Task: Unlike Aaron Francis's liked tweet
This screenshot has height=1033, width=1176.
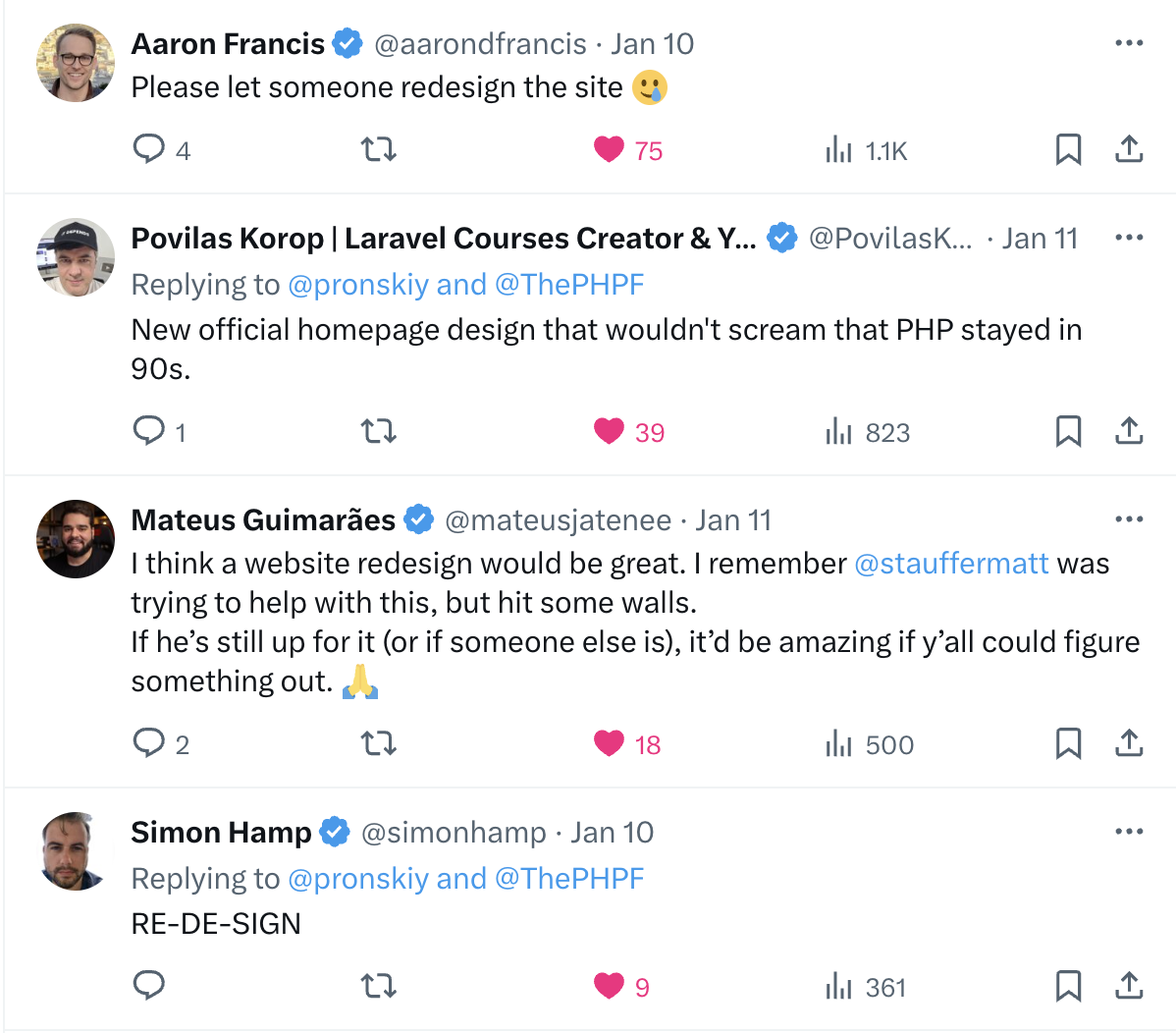Action: click(x=610, y=149)
